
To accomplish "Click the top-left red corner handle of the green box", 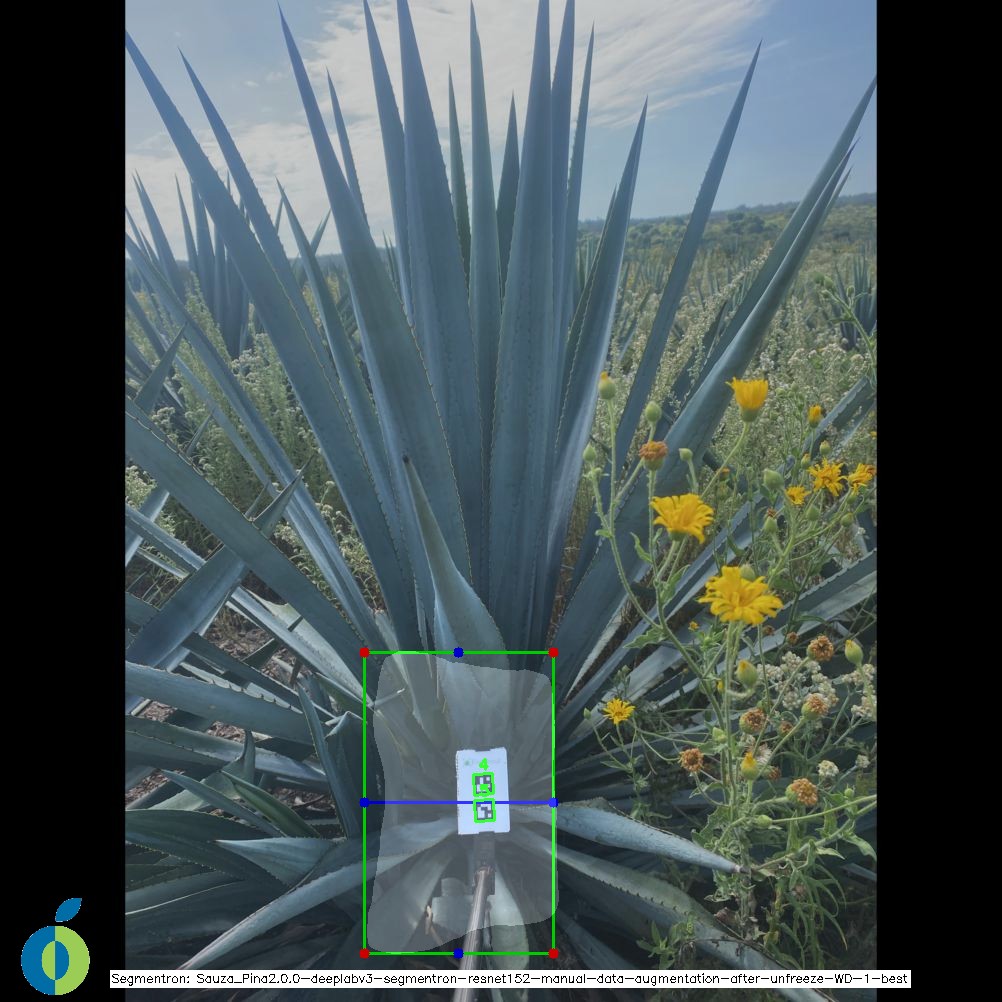I will click(364, 652).
